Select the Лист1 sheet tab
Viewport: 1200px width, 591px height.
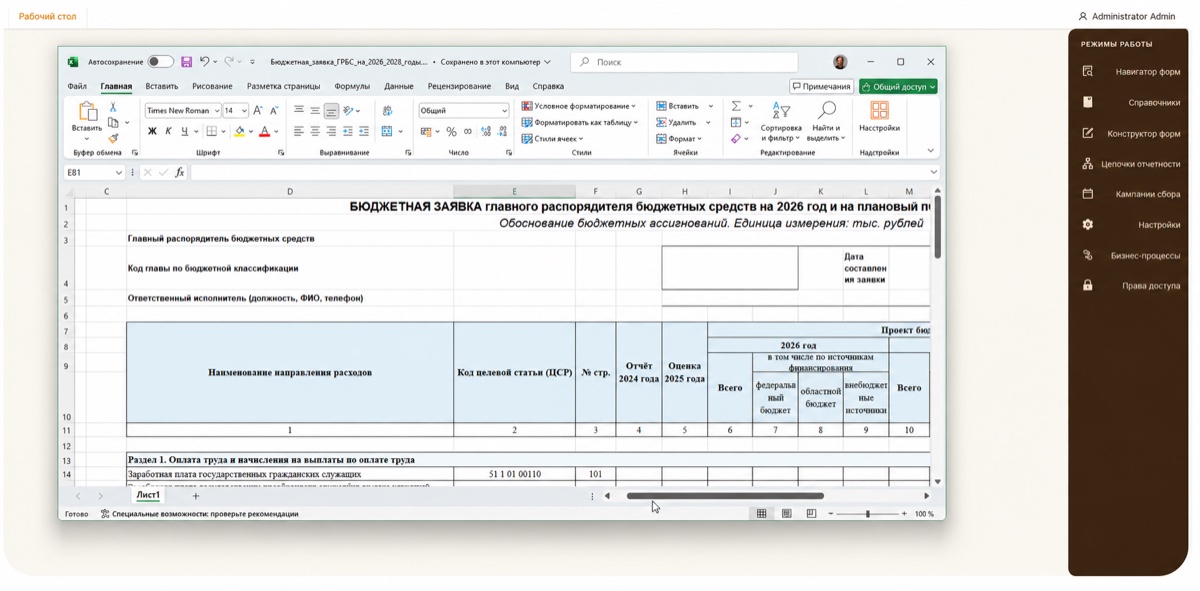pos(148,495)
